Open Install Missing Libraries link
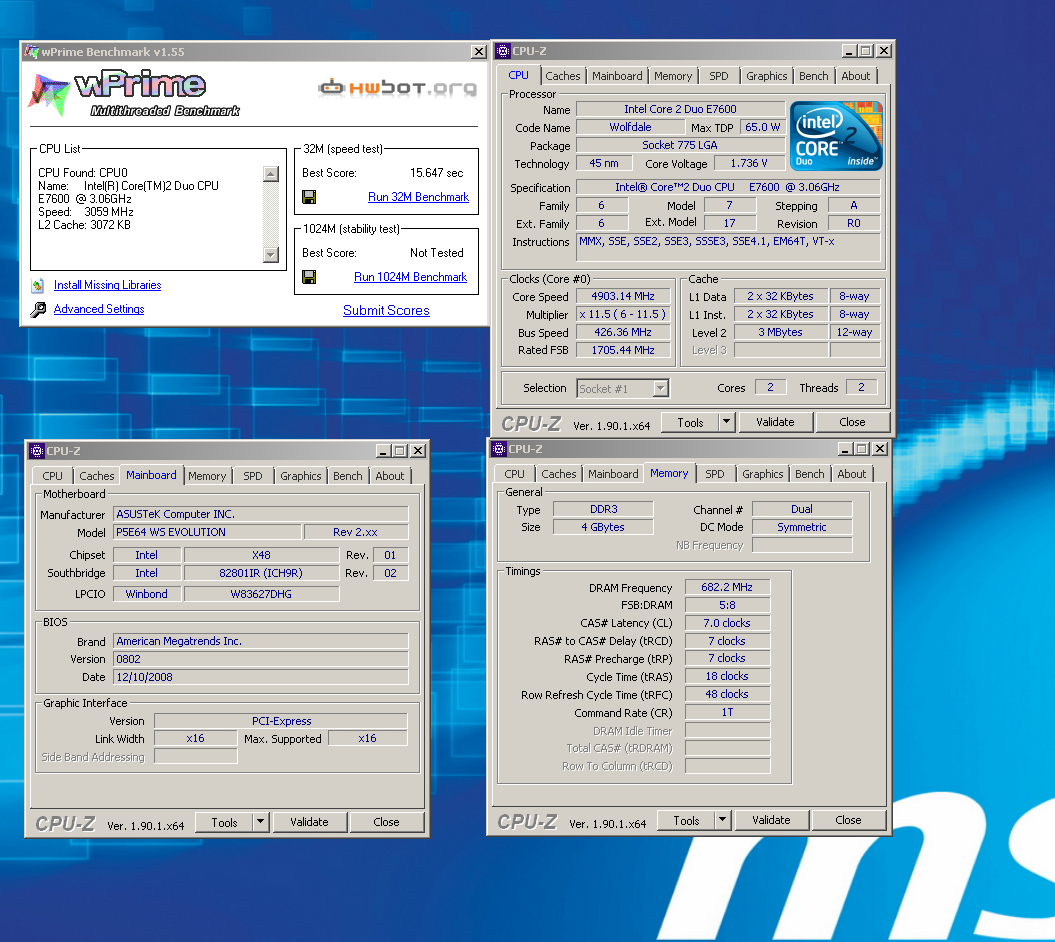Screen dimensions: 1055x942 [x=107, y=285]
